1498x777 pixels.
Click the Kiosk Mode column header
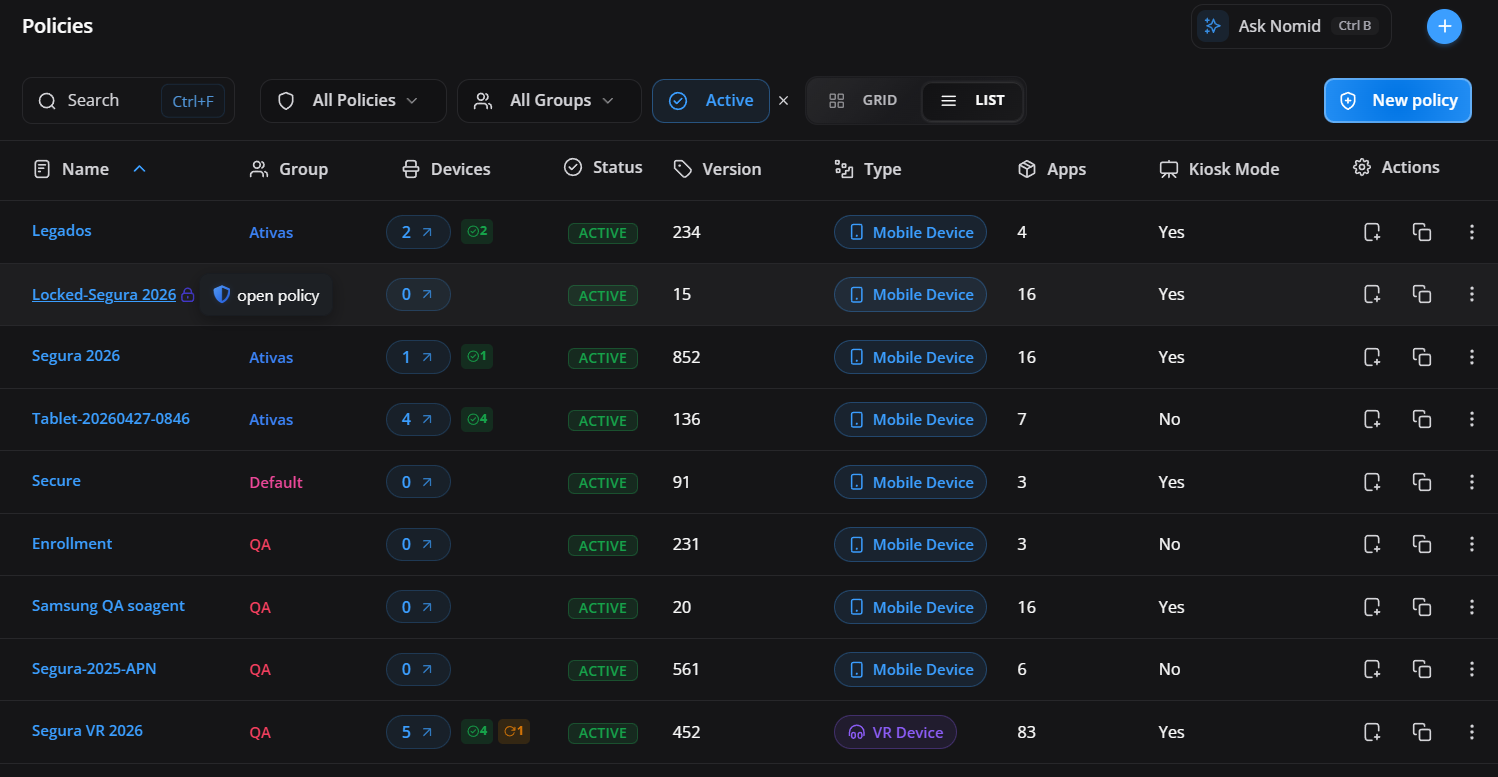1219,169
